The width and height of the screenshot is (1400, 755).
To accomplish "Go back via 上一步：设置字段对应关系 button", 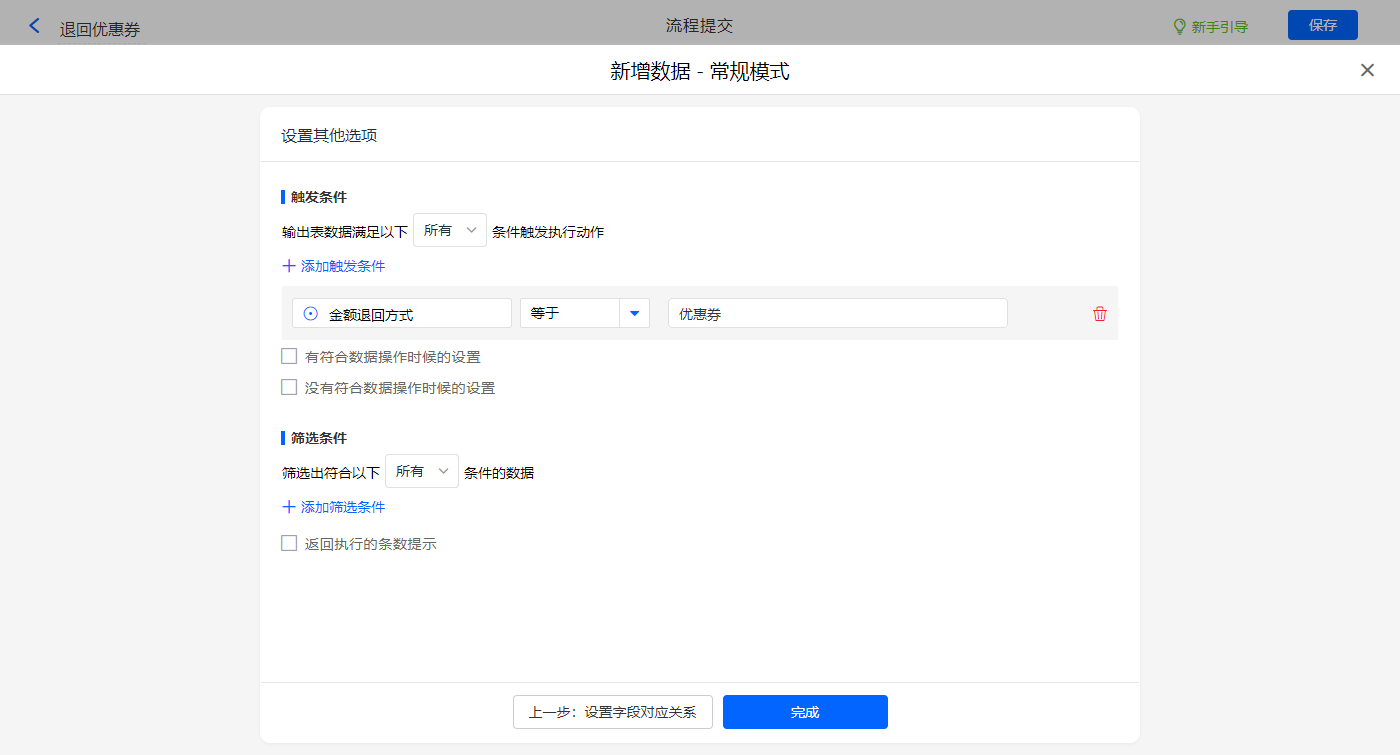I will [612, 712].
